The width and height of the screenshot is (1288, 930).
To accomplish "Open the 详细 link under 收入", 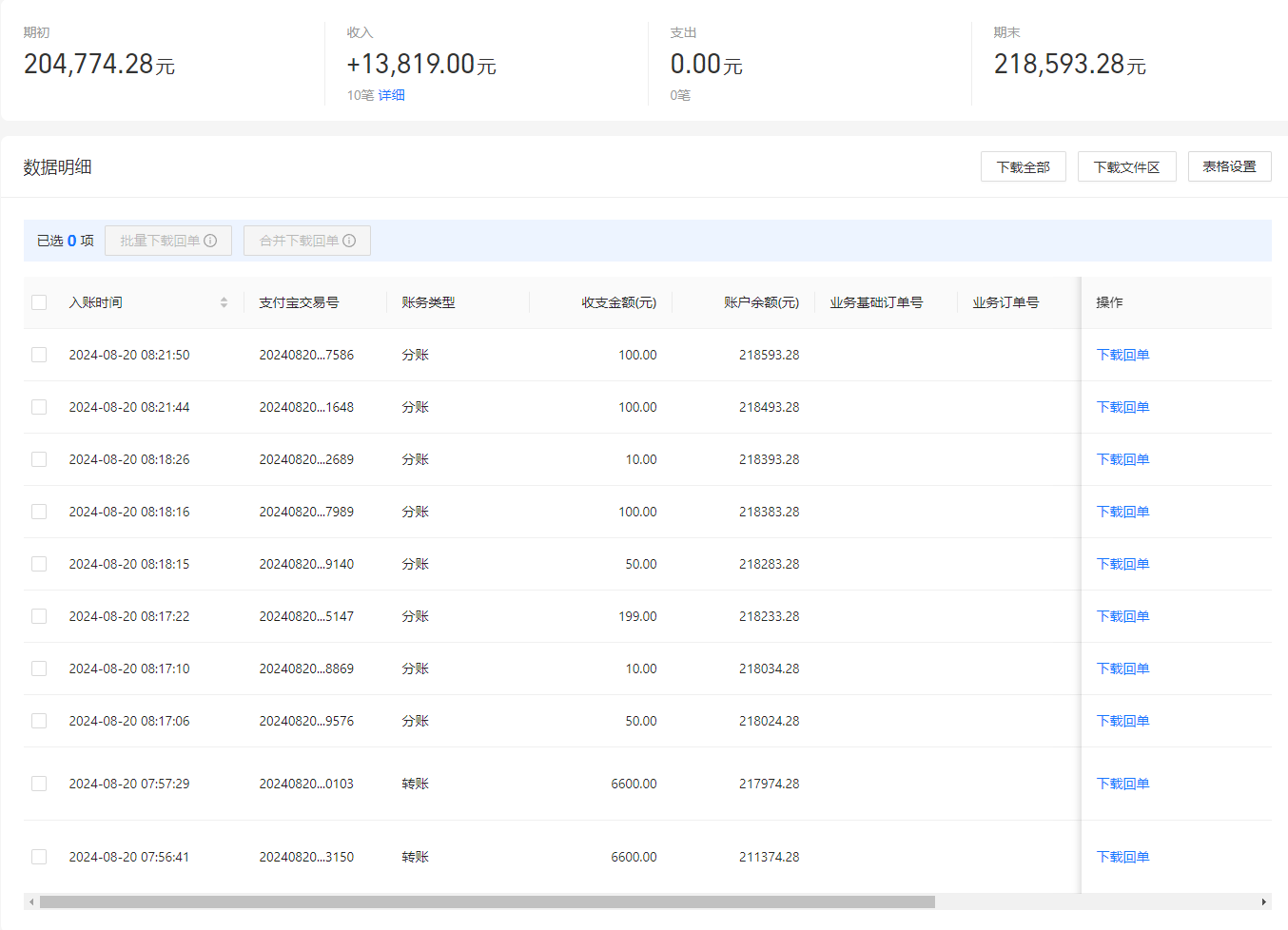I will coord(392,95).
